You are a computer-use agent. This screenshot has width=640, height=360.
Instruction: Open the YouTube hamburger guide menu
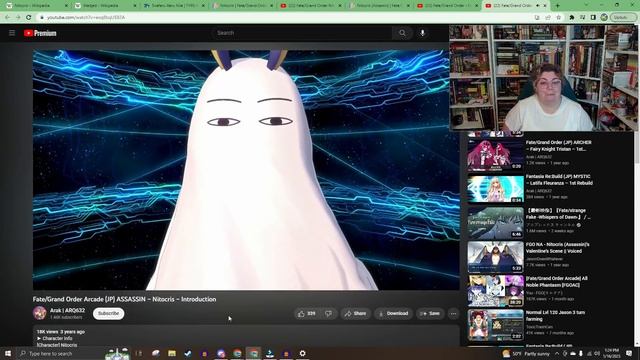(12, 33)
